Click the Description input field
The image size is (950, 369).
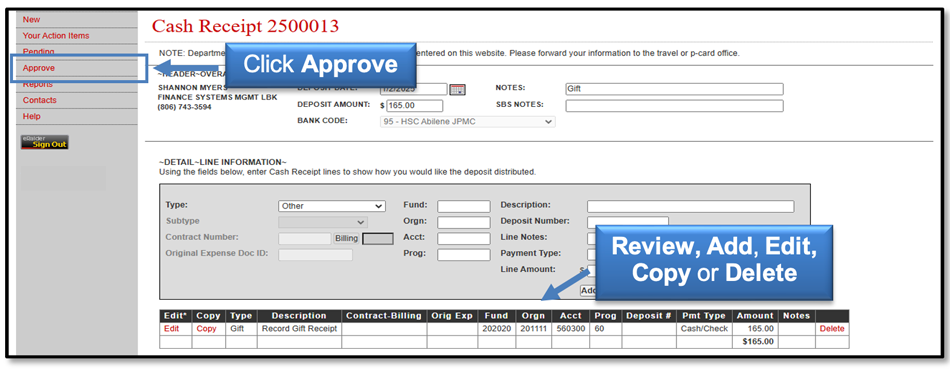click(690, 207)
